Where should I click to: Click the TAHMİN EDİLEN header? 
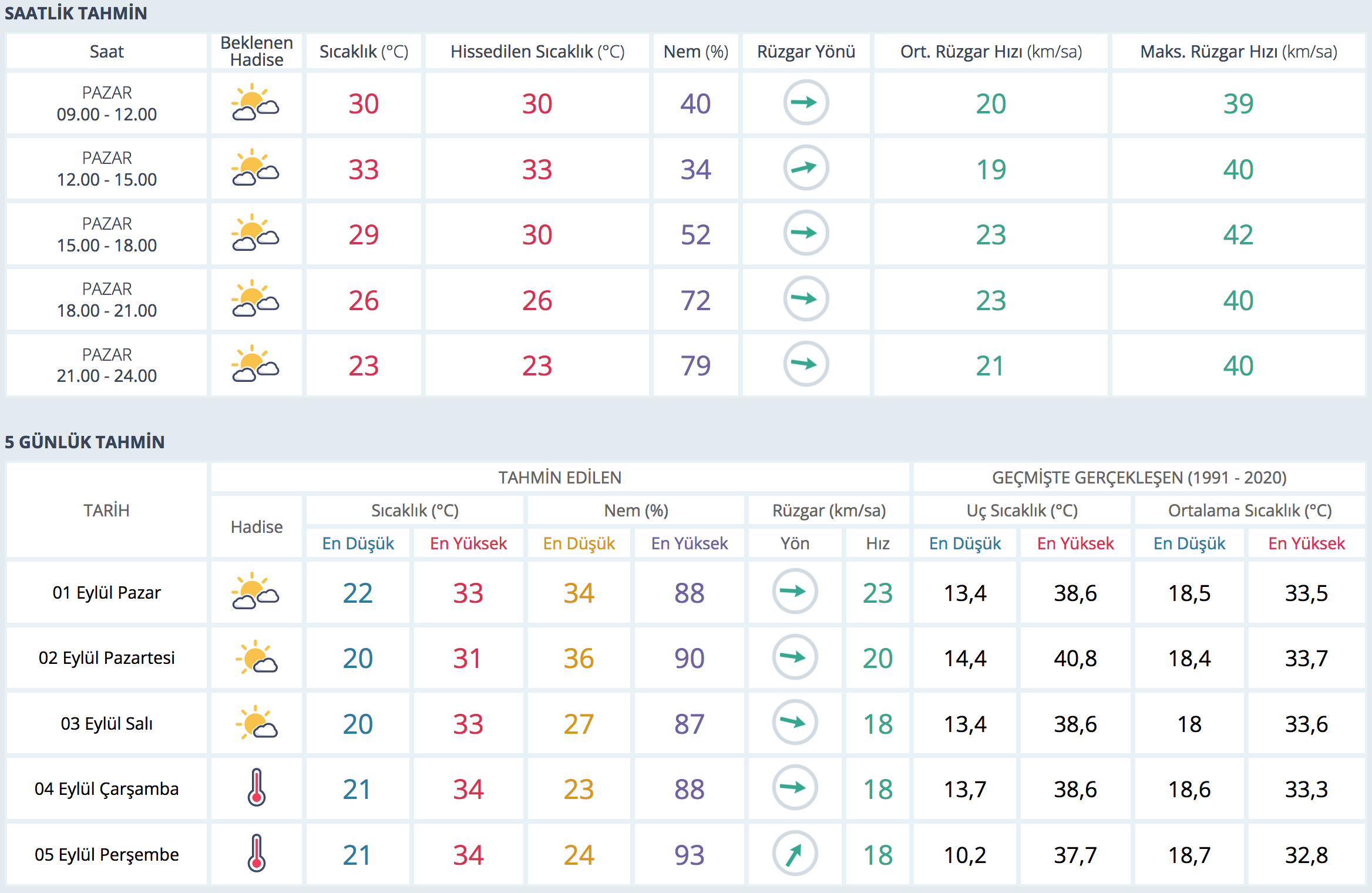[559, 477]
